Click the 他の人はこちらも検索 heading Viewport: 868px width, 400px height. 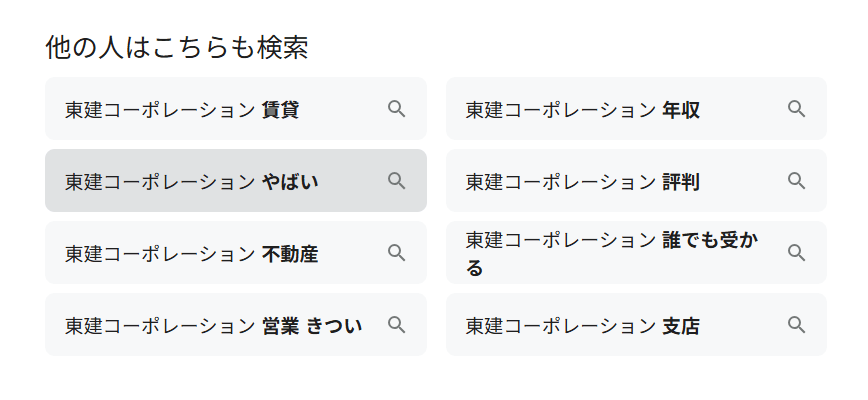(x=176, y=46)
